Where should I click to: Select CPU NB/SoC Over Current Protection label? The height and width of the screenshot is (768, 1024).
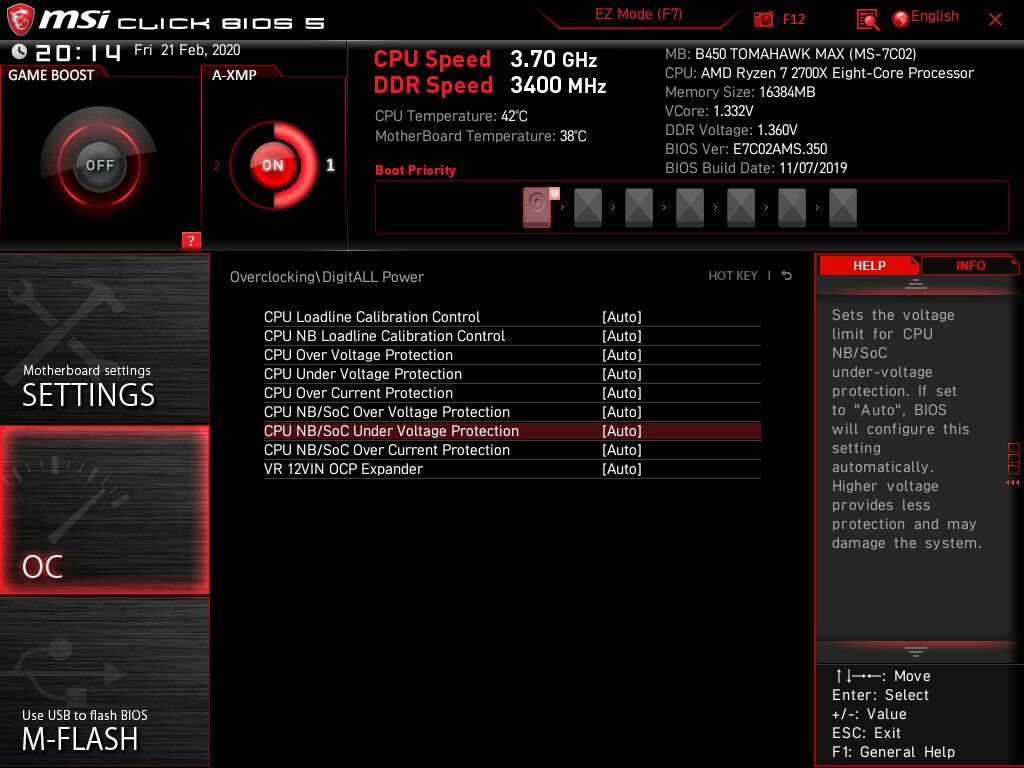(x=387, y=449)
